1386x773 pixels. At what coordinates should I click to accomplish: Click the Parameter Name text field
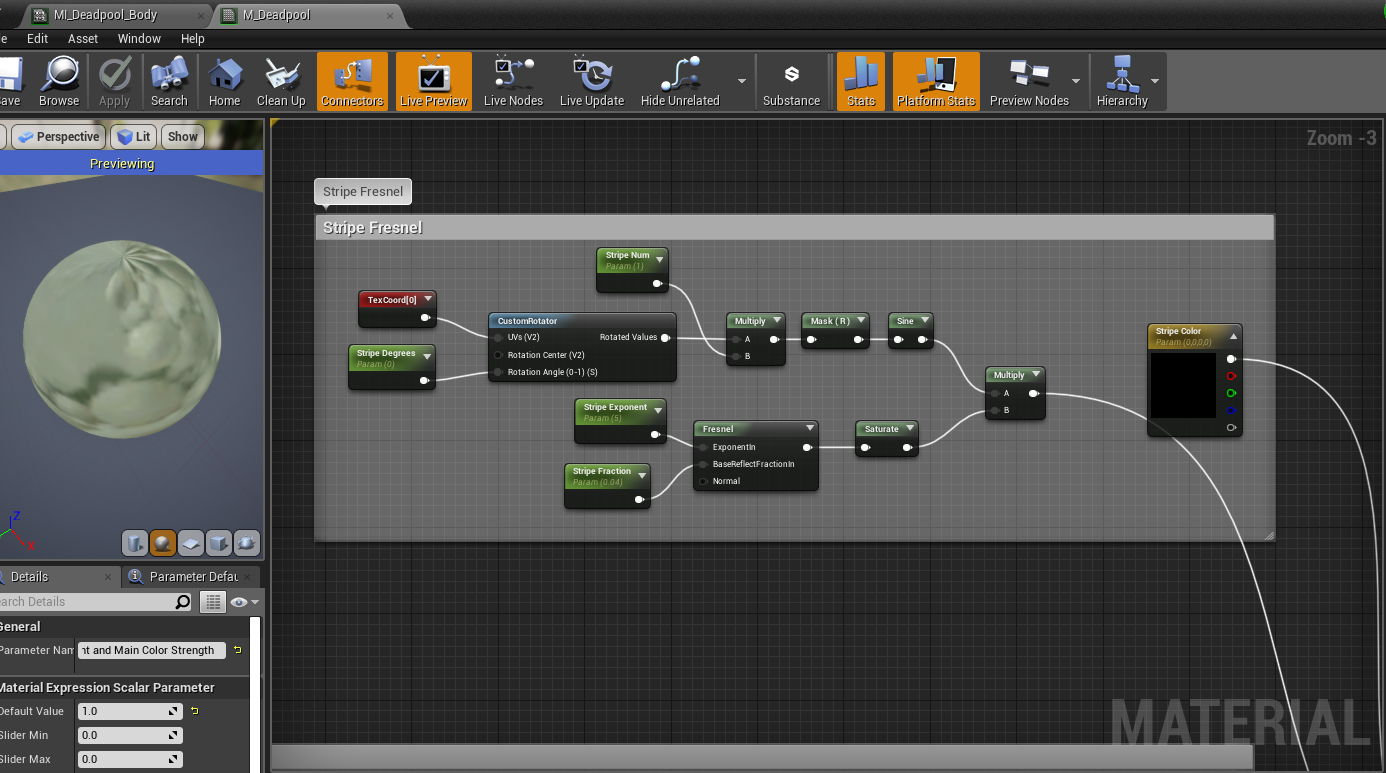152,650
